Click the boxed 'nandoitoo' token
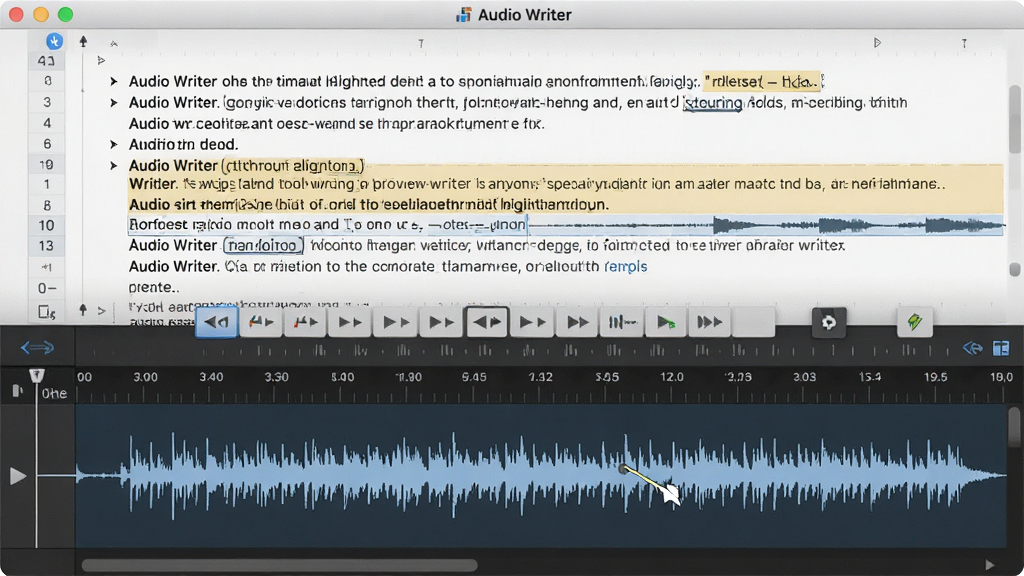This screenshot has height=576, width=1024. click(263, 246)
